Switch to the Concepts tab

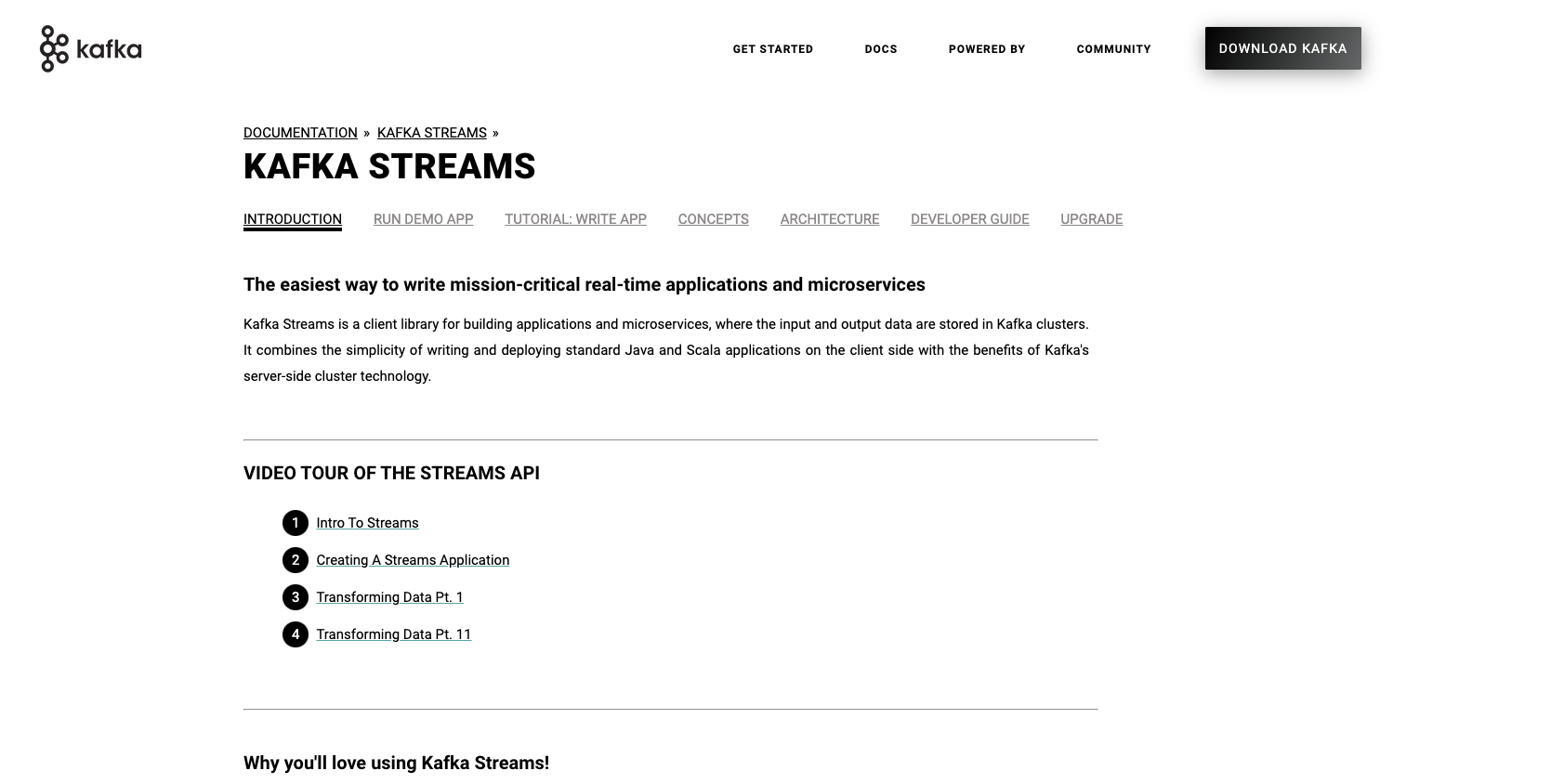pyautogui.click(x=713, y=219)
